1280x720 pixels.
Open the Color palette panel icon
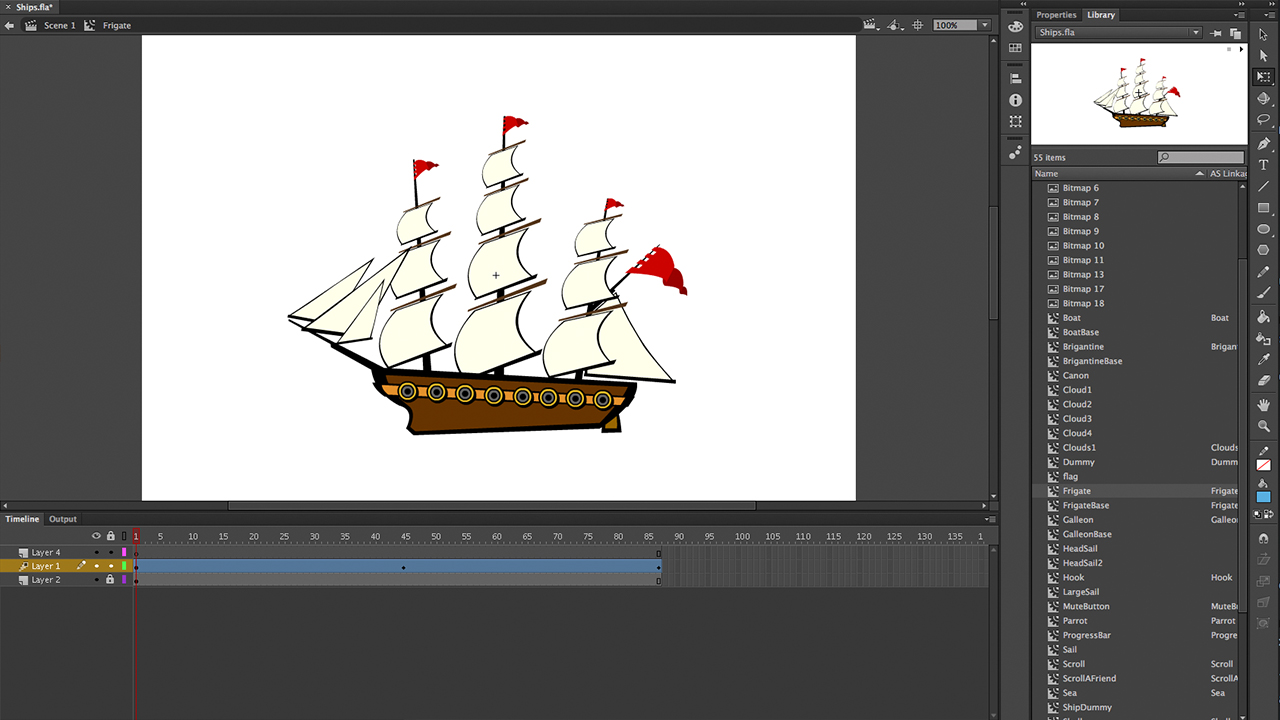[x=1016, y=27]
